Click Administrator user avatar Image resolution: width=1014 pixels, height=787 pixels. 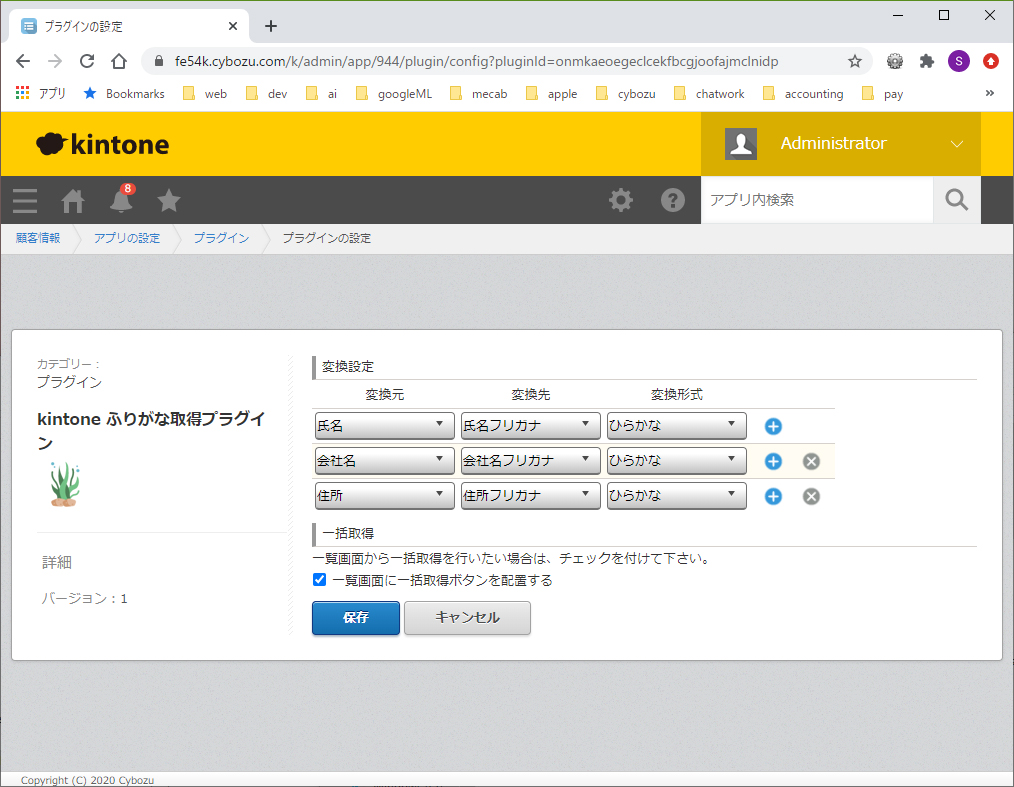coord(740,144)
